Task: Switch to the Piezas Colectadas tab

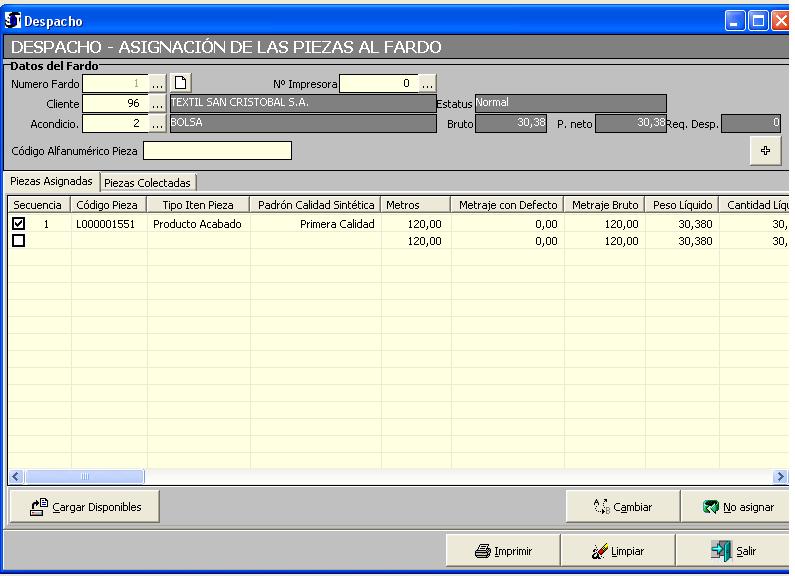Action: (x=148, y=182)
